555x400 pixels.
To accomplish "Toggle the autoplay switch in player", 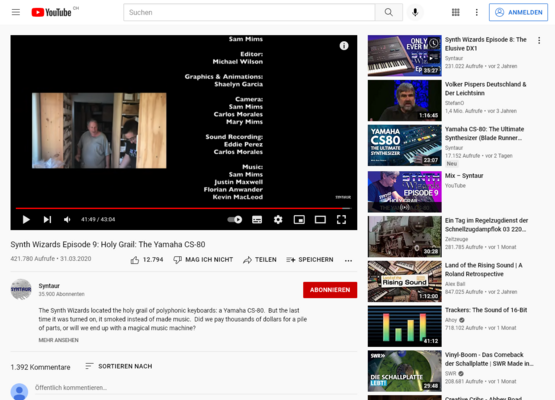I will click(x=235, y=219).
